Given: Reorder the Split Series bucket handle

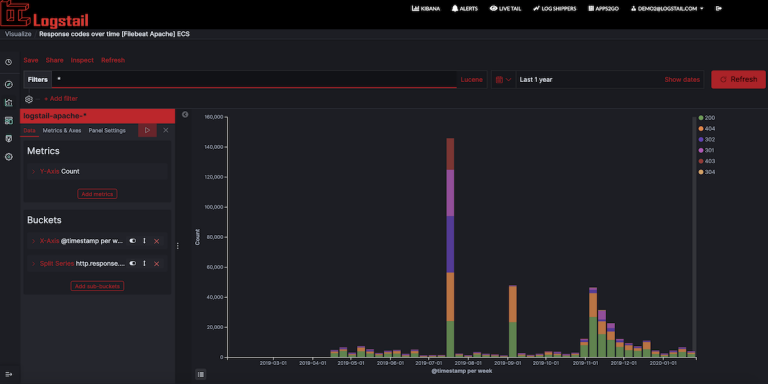Looking at the screenshot, I should [144, 264].
